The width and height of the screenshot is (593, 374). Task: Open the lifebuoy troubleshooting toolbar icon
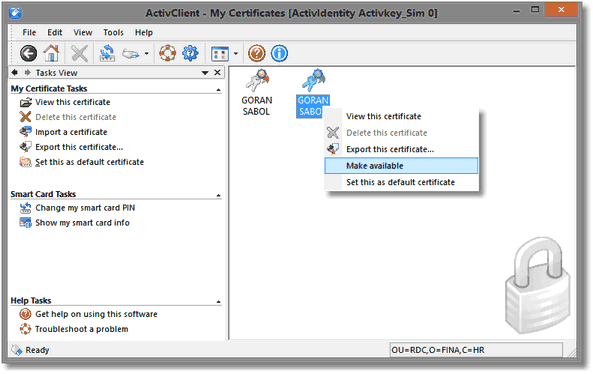pos(167,53)
